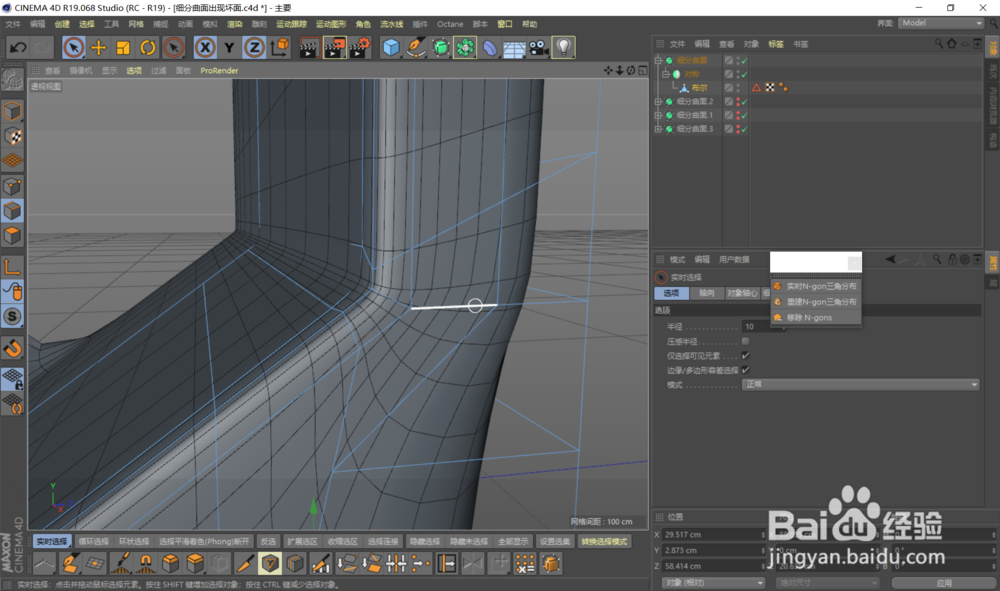The width and height of the screenshot is (1000, 591).
Task: Open the 文件 menu in main menu bar
Action: pos(13,24)
